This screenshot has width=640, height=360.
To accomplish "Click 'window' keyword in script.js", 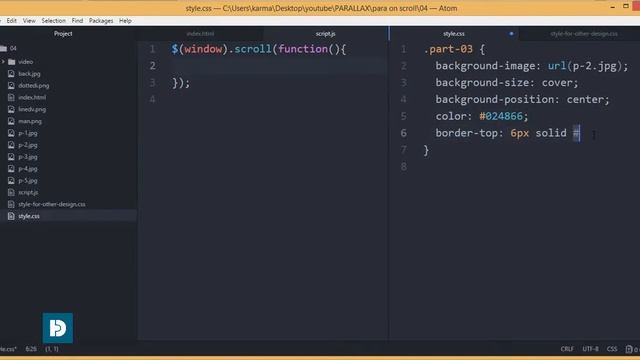I will 203,49.
